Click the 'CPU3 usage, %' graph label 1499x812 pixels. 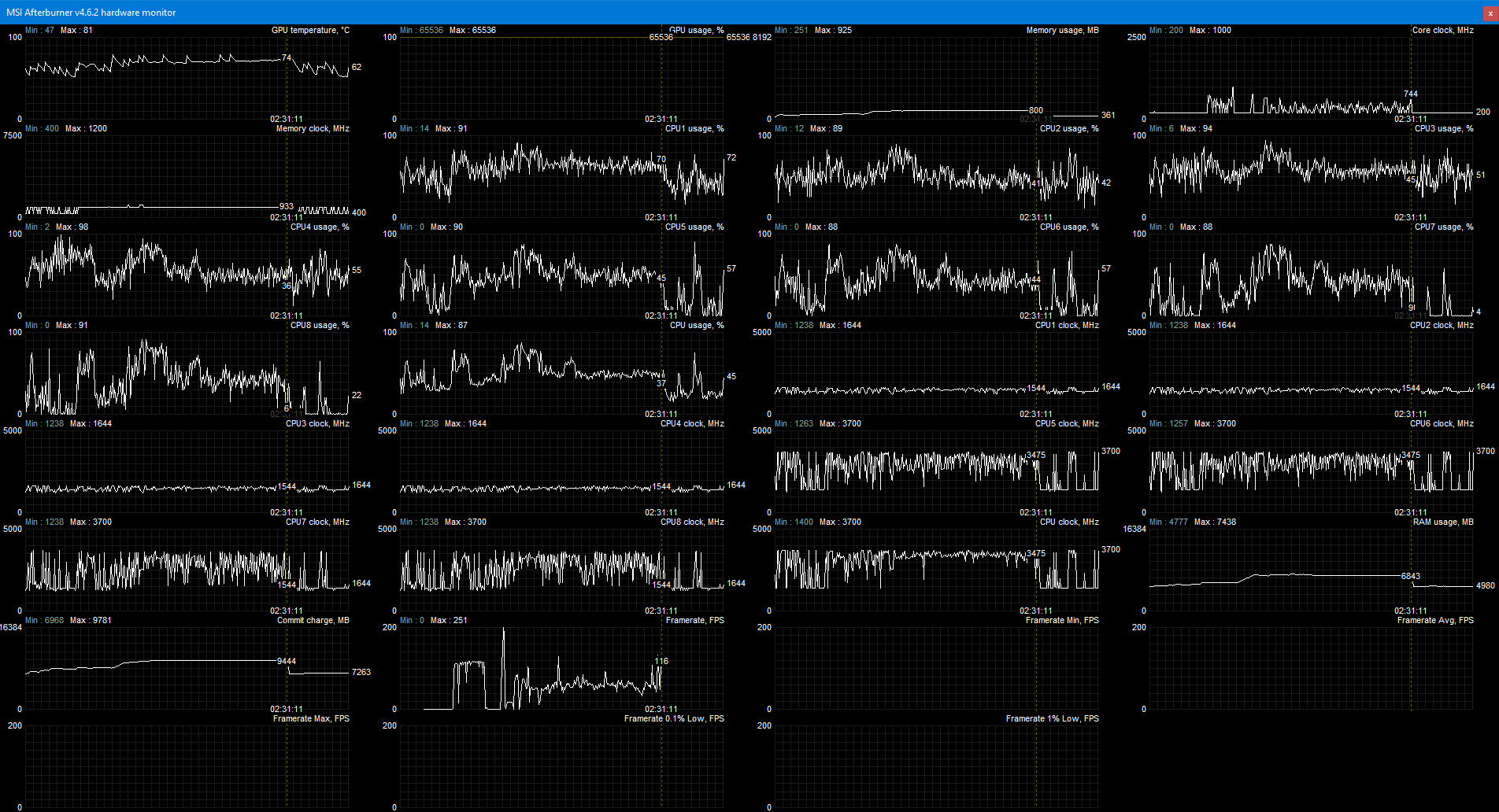pyautogui.click(x=1444, y=128)
